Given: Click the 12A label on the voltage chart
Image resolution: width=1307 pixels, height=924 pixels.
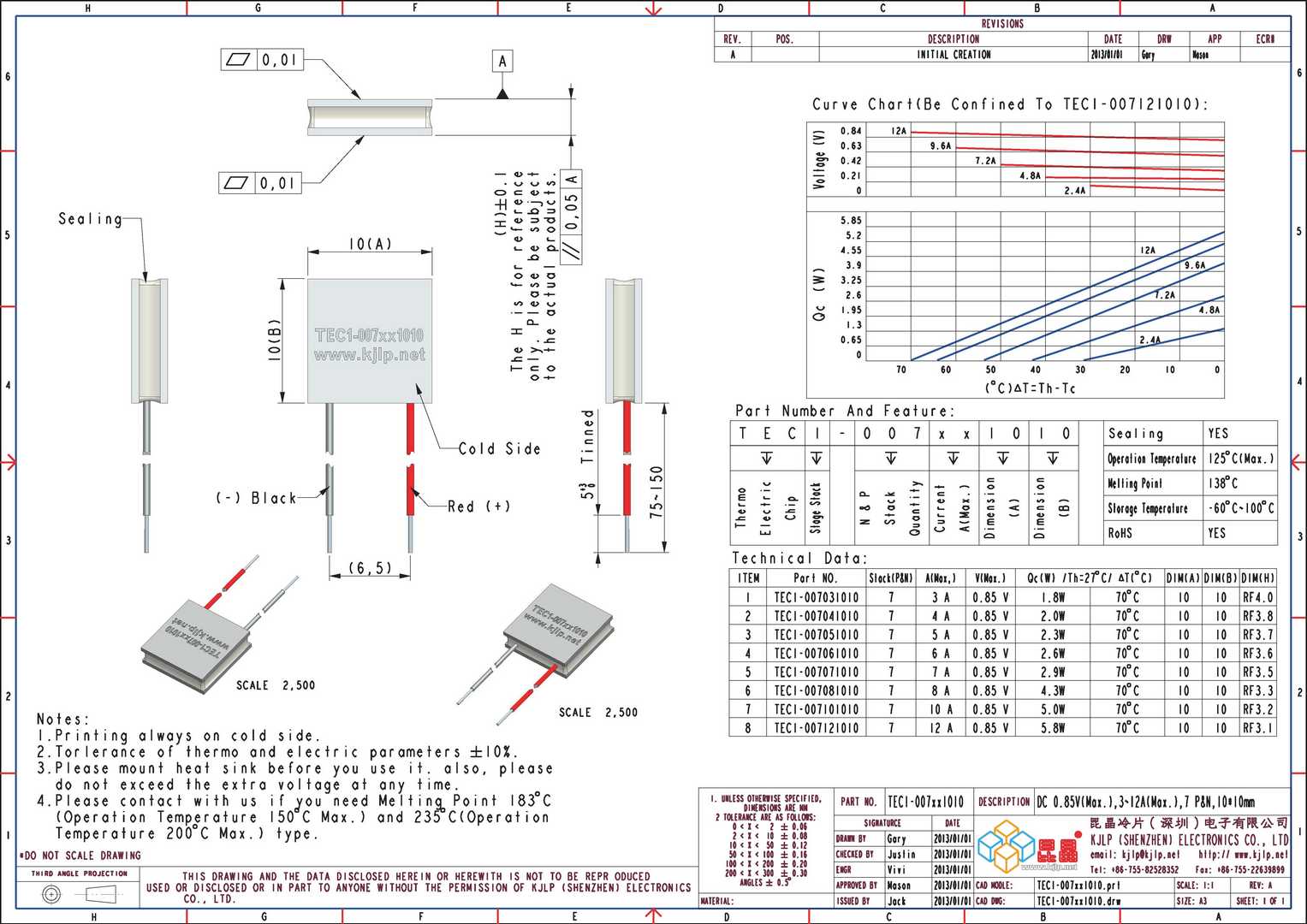Looking at the screenshot, I should point(898,131).
